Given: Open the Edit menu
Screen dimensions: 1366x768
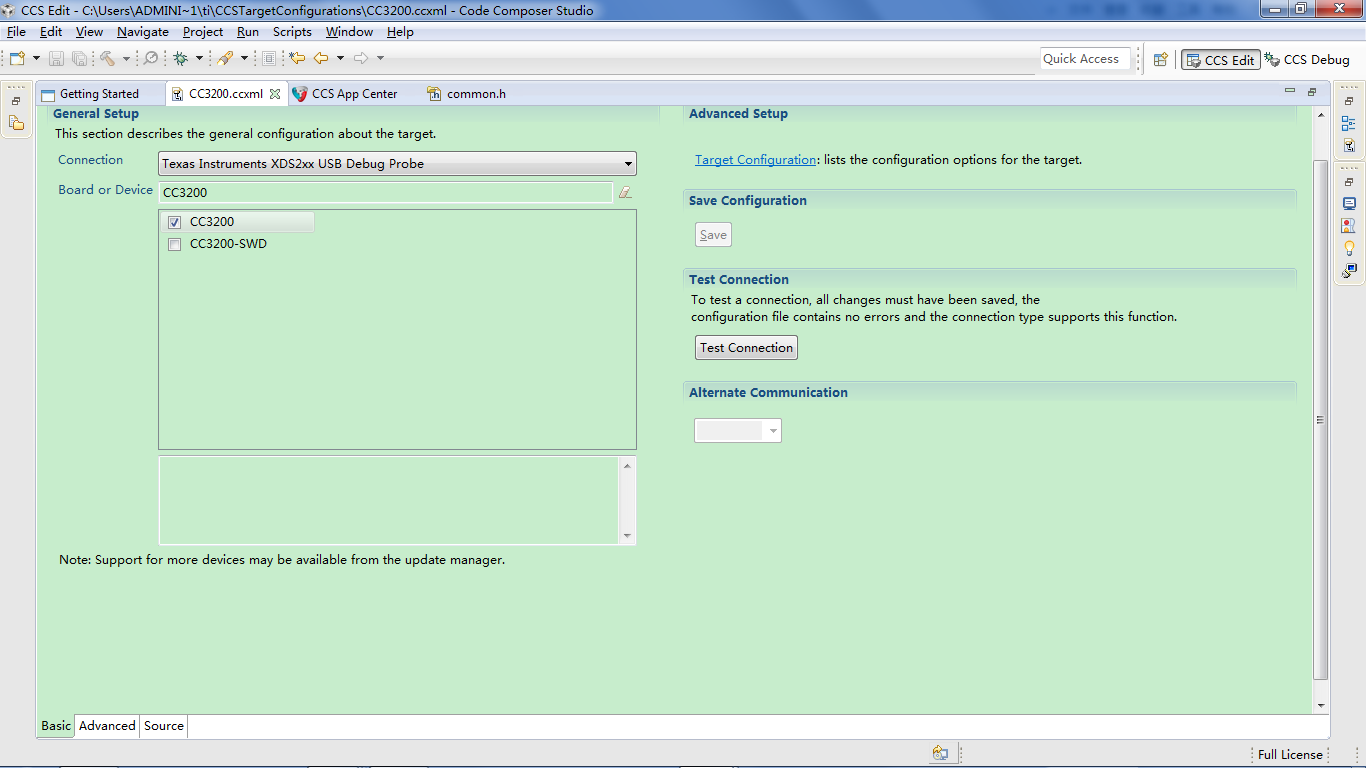Looking at the screenshot, I should 51,32.
